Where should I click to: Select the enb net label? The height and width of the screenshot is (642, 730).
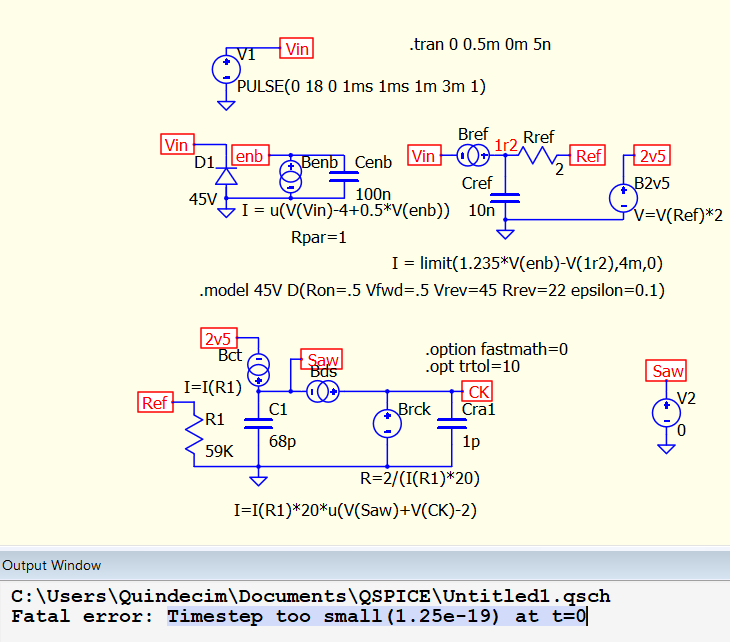click(250, 156)
